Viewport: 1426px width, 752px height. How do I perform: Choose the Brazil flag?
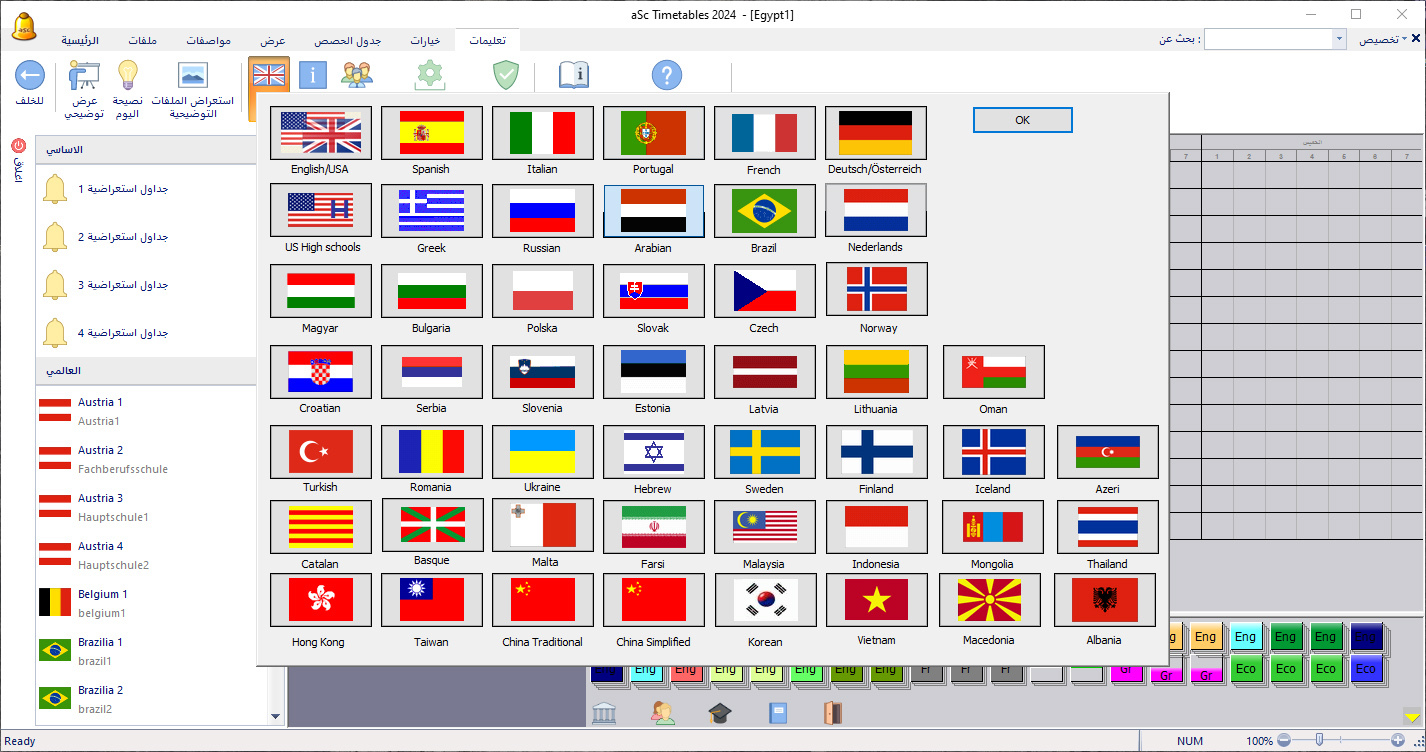click(765, 210)
